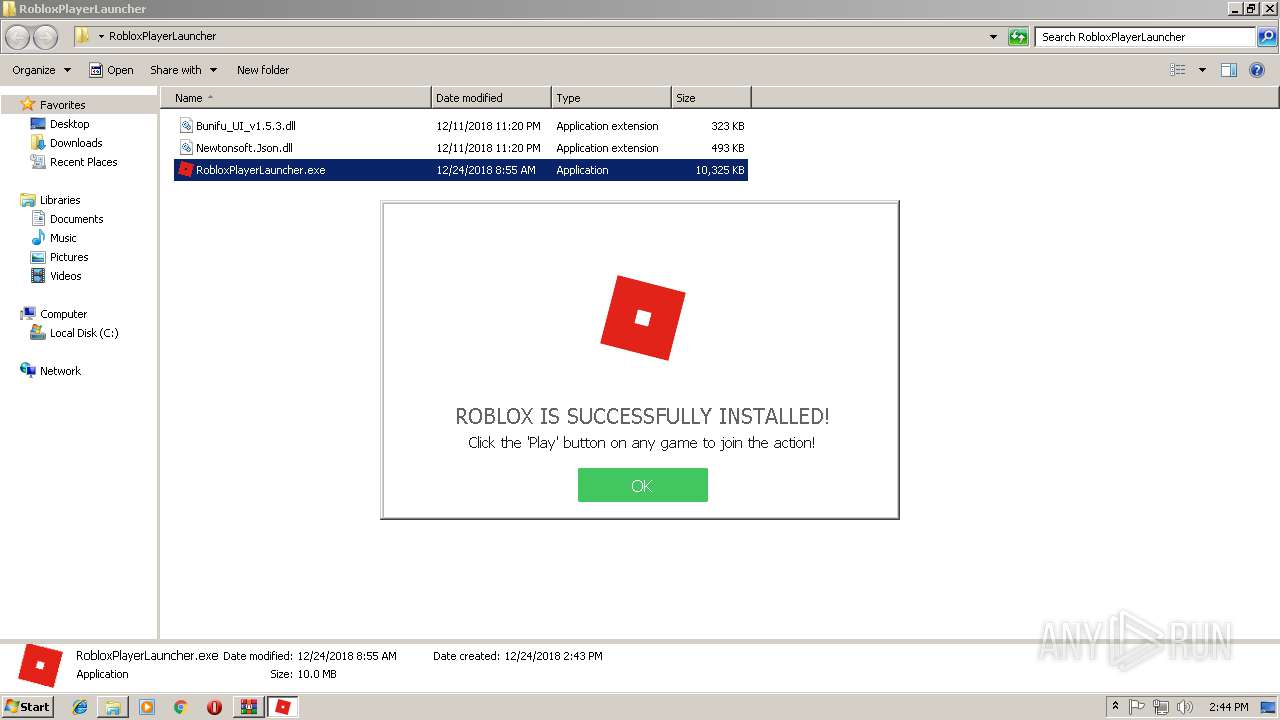Open Local Disk (C:)
Image resolution: width=1280 pixels, height=720 pixels.
84,333
